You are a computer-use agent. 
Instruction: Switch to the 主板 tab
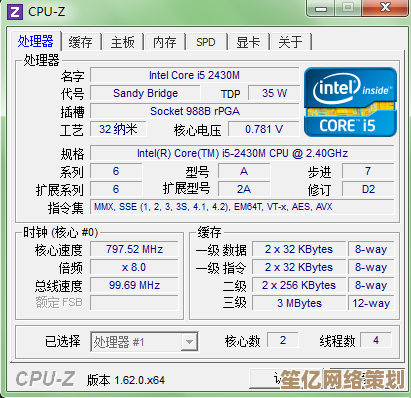tap(123, 42)
